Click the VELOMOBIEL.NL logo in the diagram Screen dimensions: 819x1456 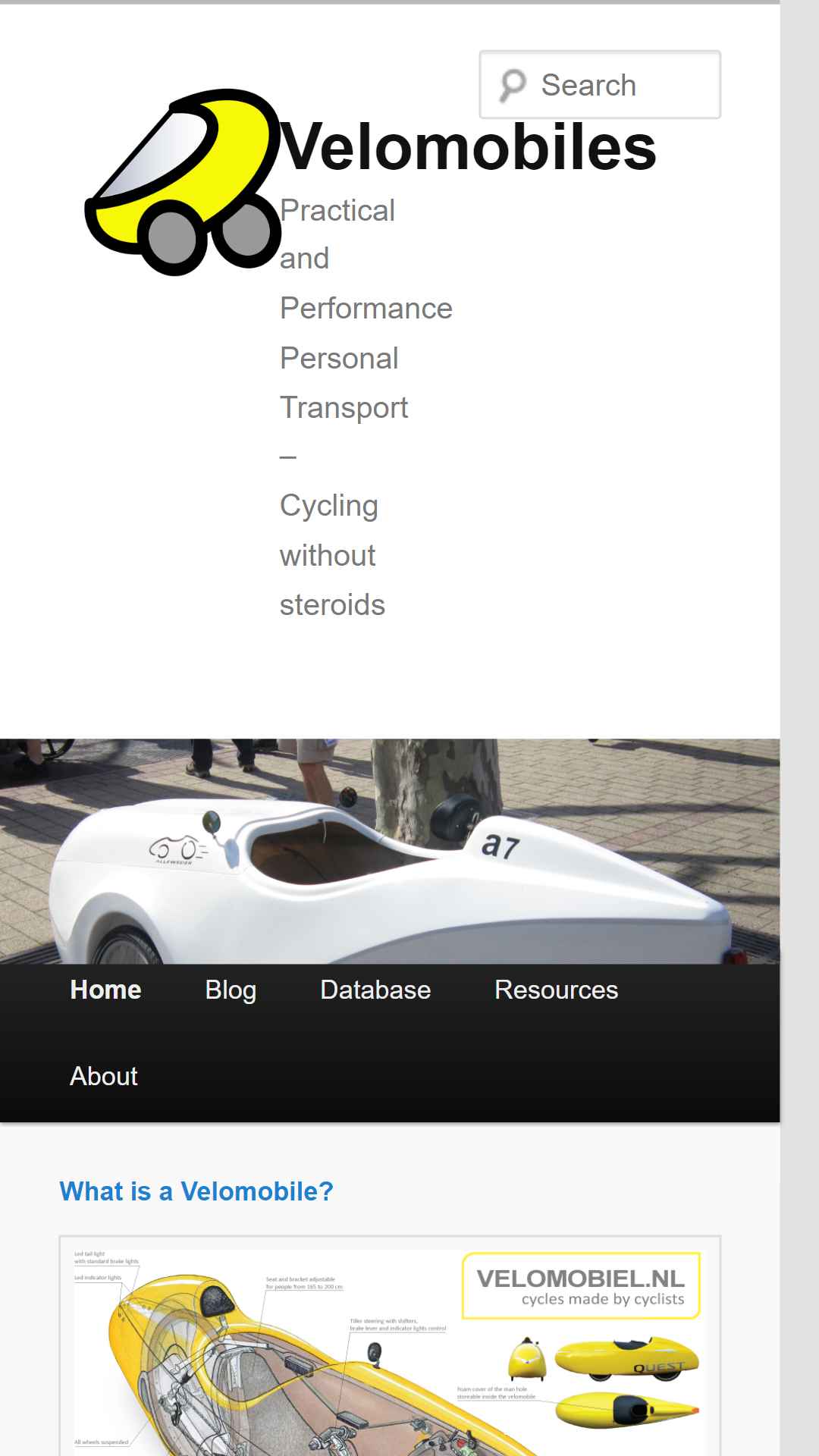(x=581, y=1286)
